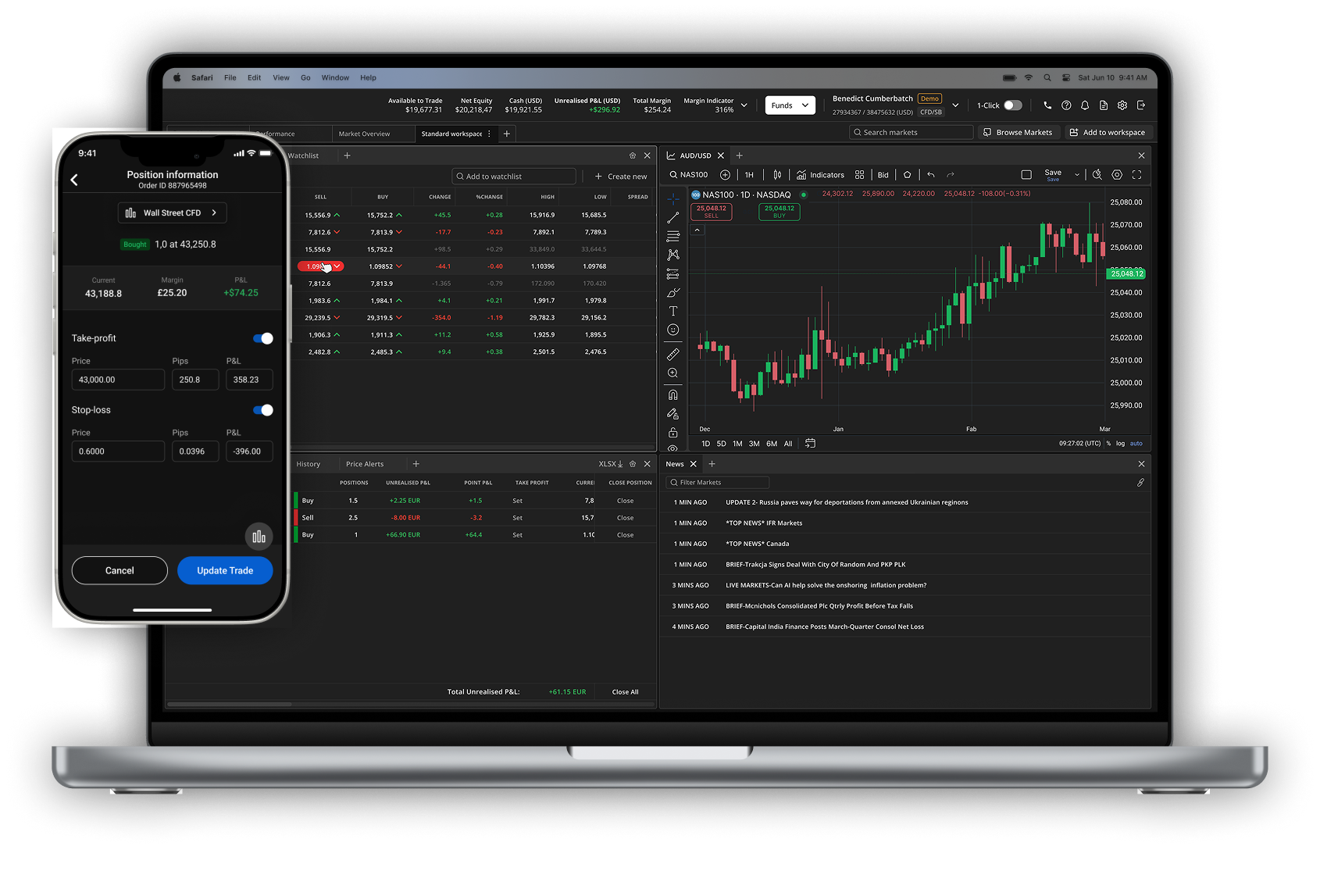Click the Browse Markets button
The height and width of the screenshot is (896, 1320).
(1019, 133)
